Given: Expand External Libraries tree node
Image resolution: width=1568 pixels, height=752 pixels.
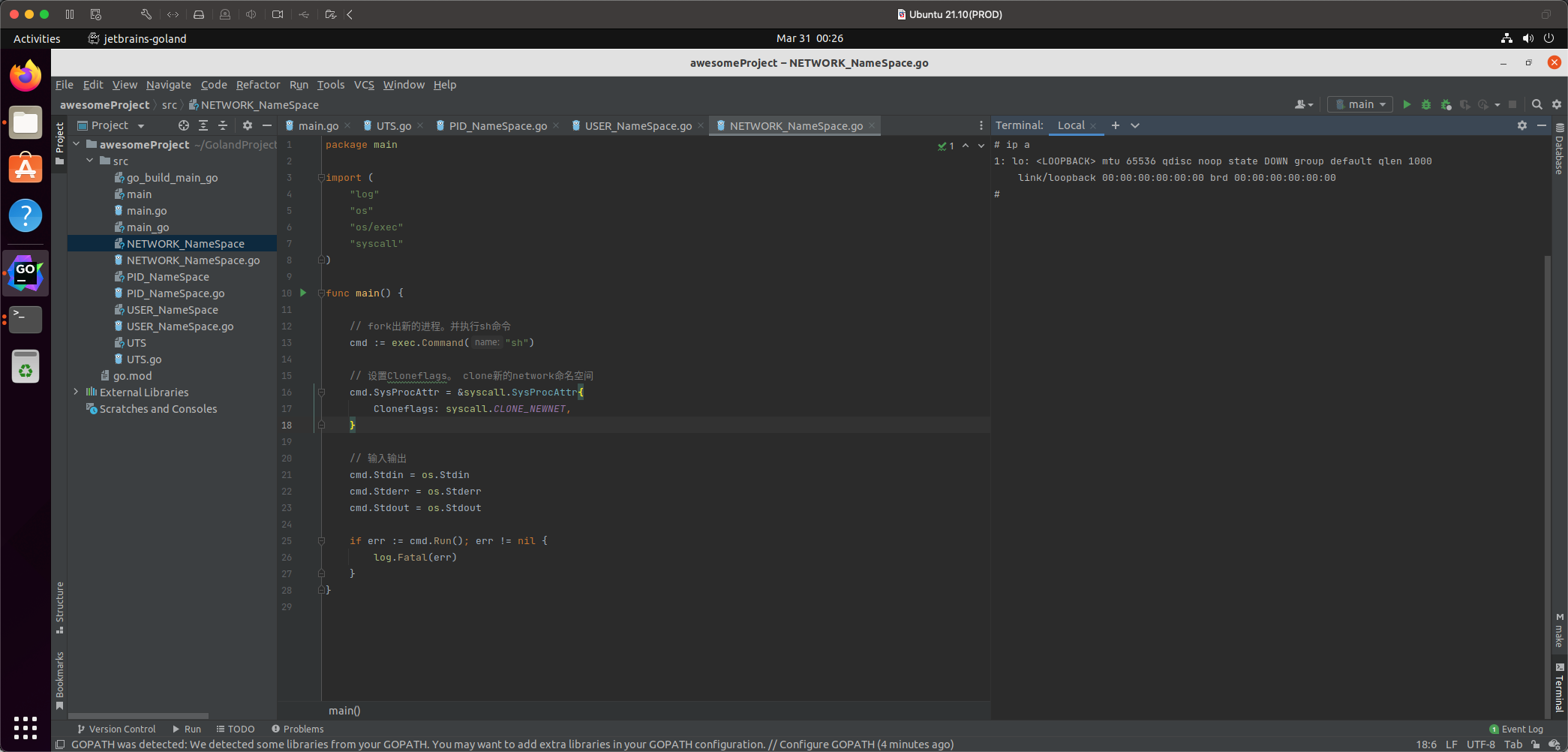Looking at the screenshot, I should [x=77, y=392].
